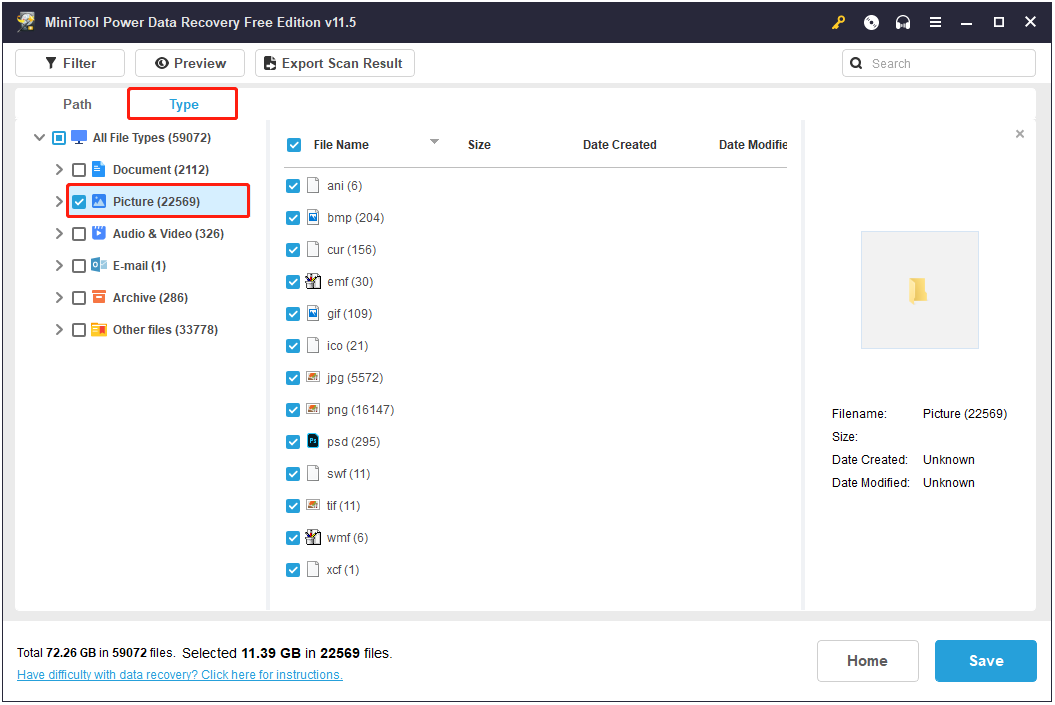Click the Audio & Video type icon
The width and height of the screenshot is (1055, 705).
[x=99, y=233]
